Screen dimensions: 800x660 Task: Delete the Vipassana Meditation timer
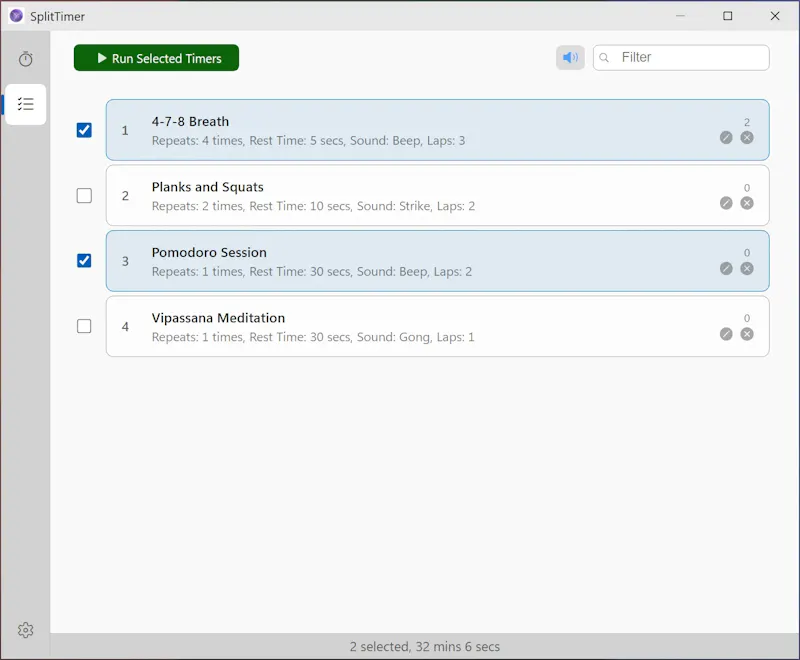747,334
